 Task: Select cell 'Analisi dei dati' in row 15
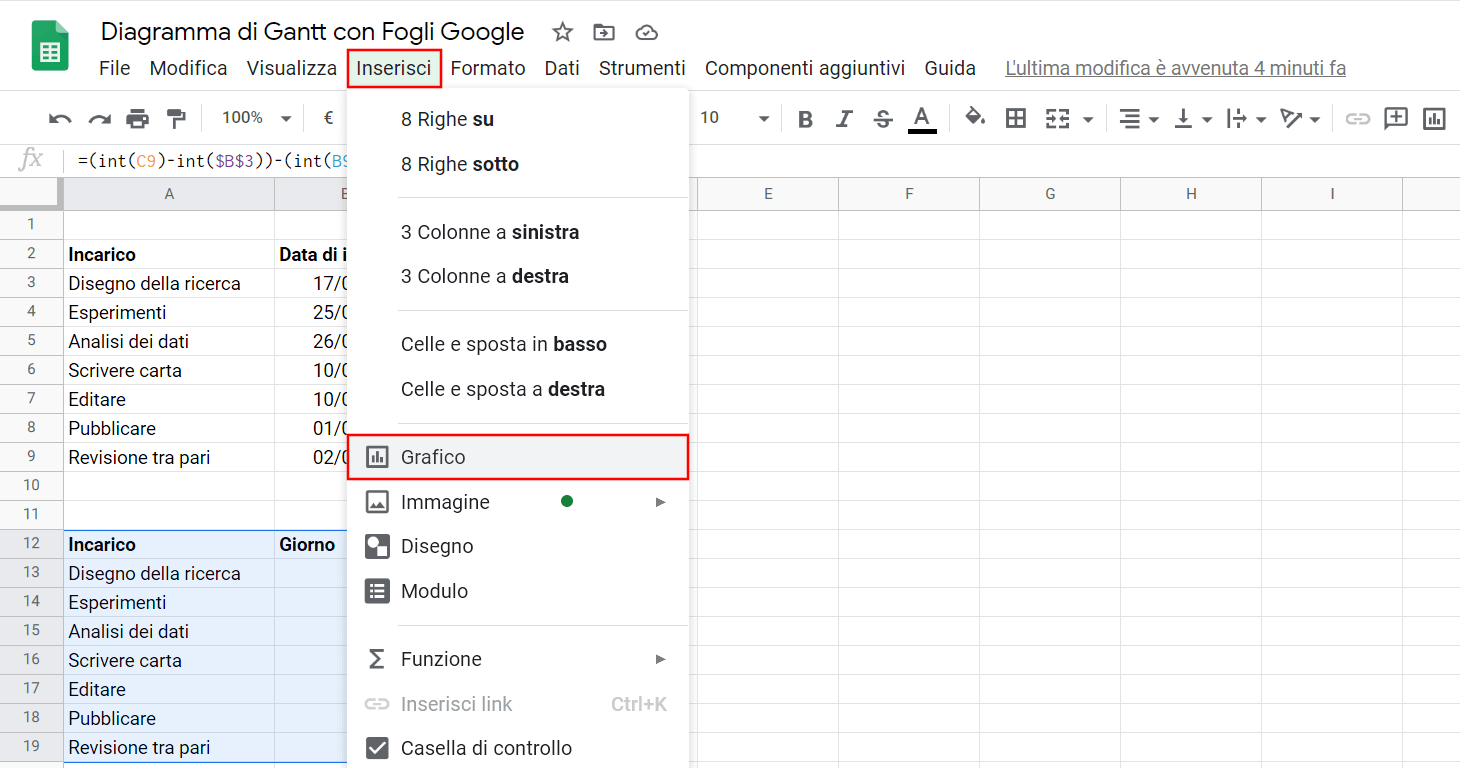(x=169, y=631)
